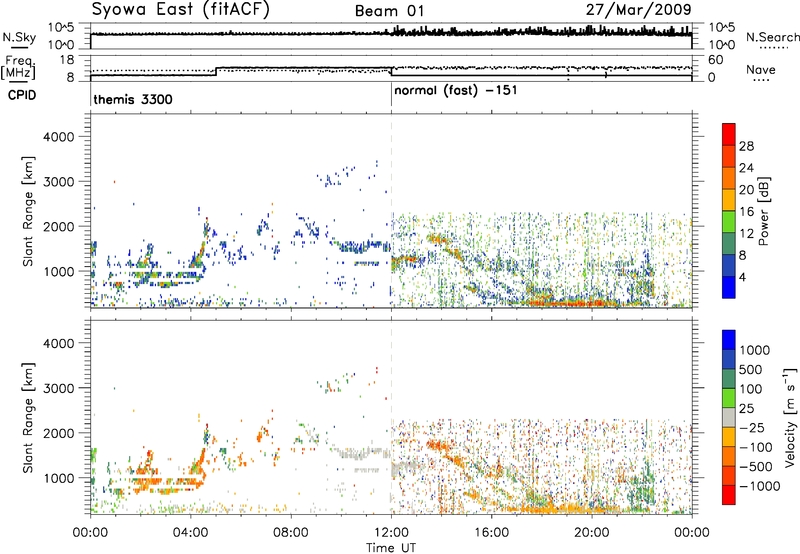The width and height of the screenshot is (800, 554).
Task: Select the 'N.Search' legend label
Action: [x=772, y=37]
